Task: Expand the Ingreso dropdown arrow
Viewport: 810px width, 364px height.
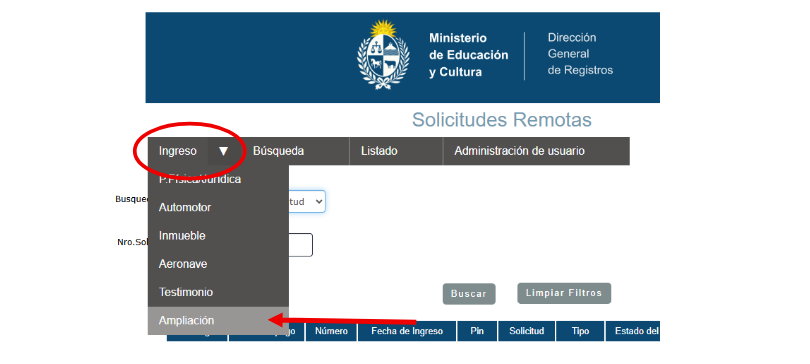Action: [x=223, y=151]
